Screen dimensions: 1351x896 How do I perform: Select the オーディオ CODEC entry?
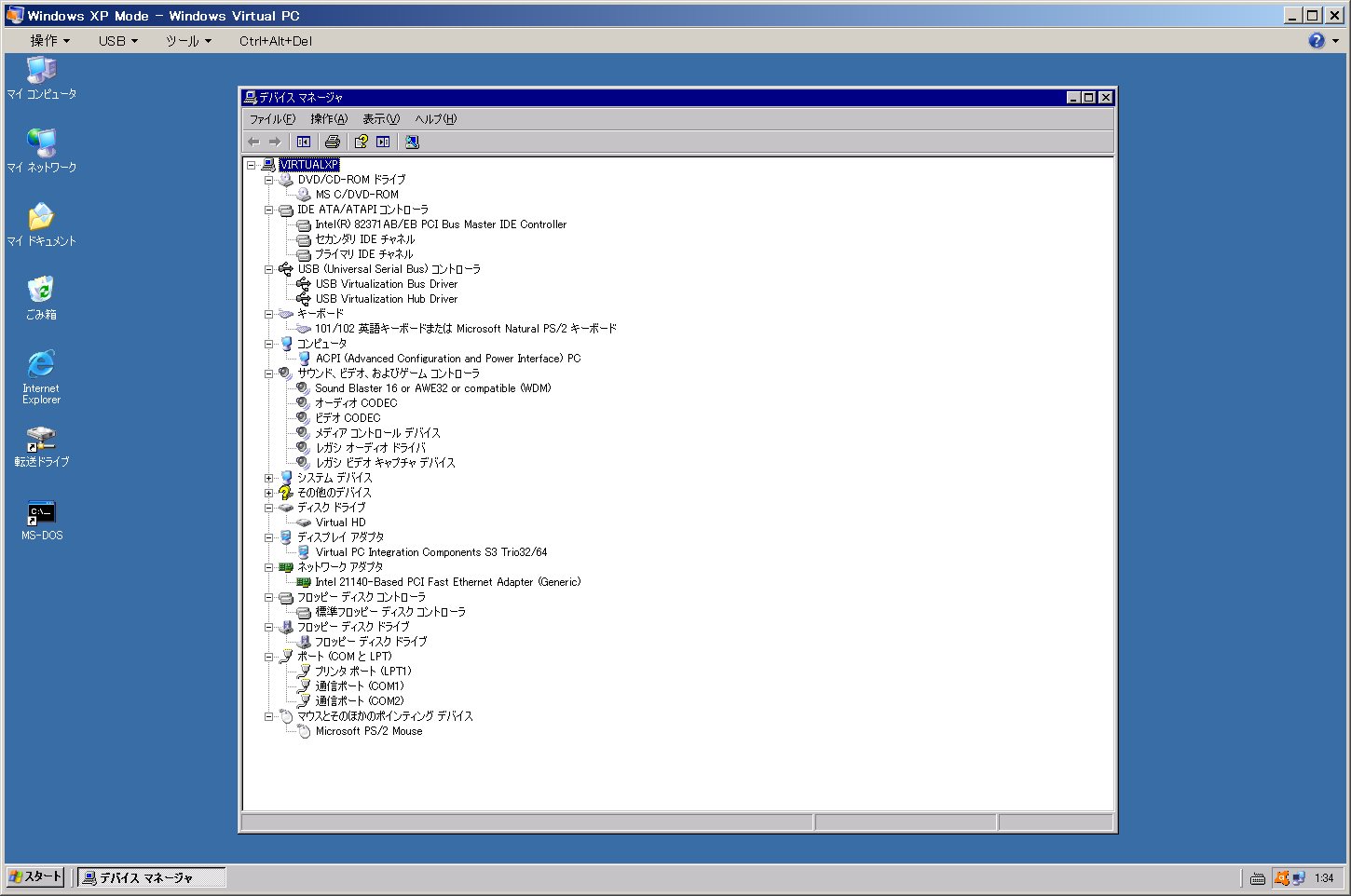[x=356, y=403]
